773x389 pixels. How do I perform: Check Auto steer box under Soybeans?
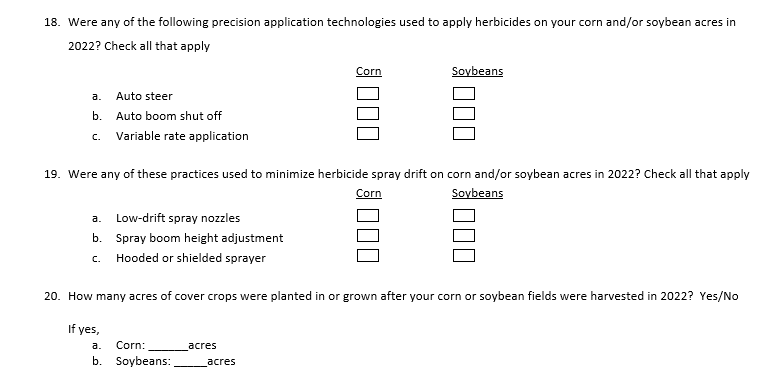click(464, 93)
